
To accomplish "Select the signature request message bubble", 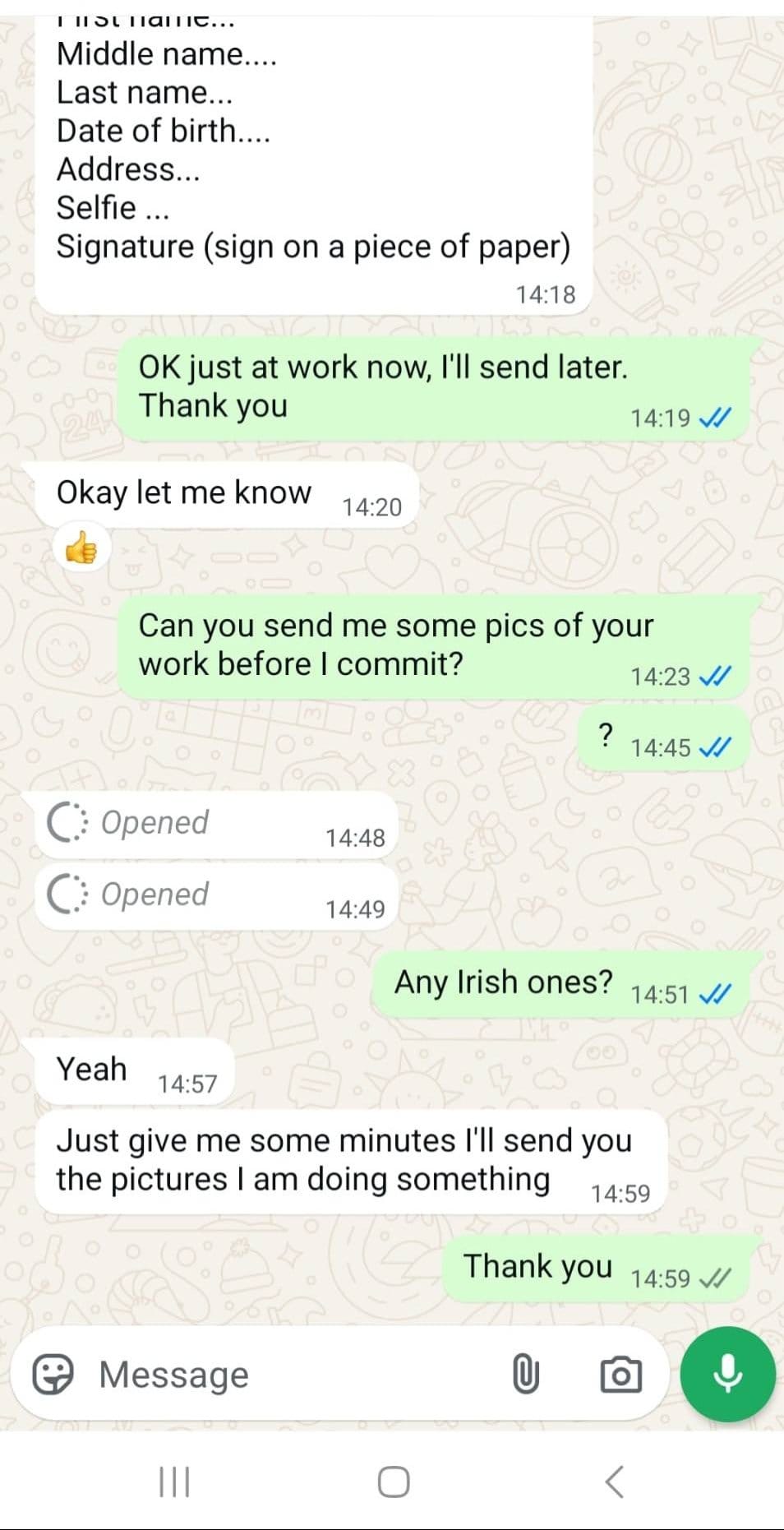I will point(314,164).
